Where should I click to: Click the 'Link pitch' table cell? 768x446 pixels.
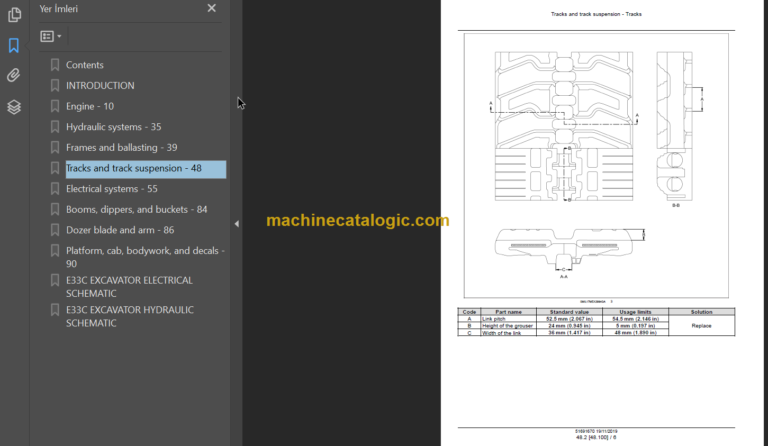pos(508,319)
